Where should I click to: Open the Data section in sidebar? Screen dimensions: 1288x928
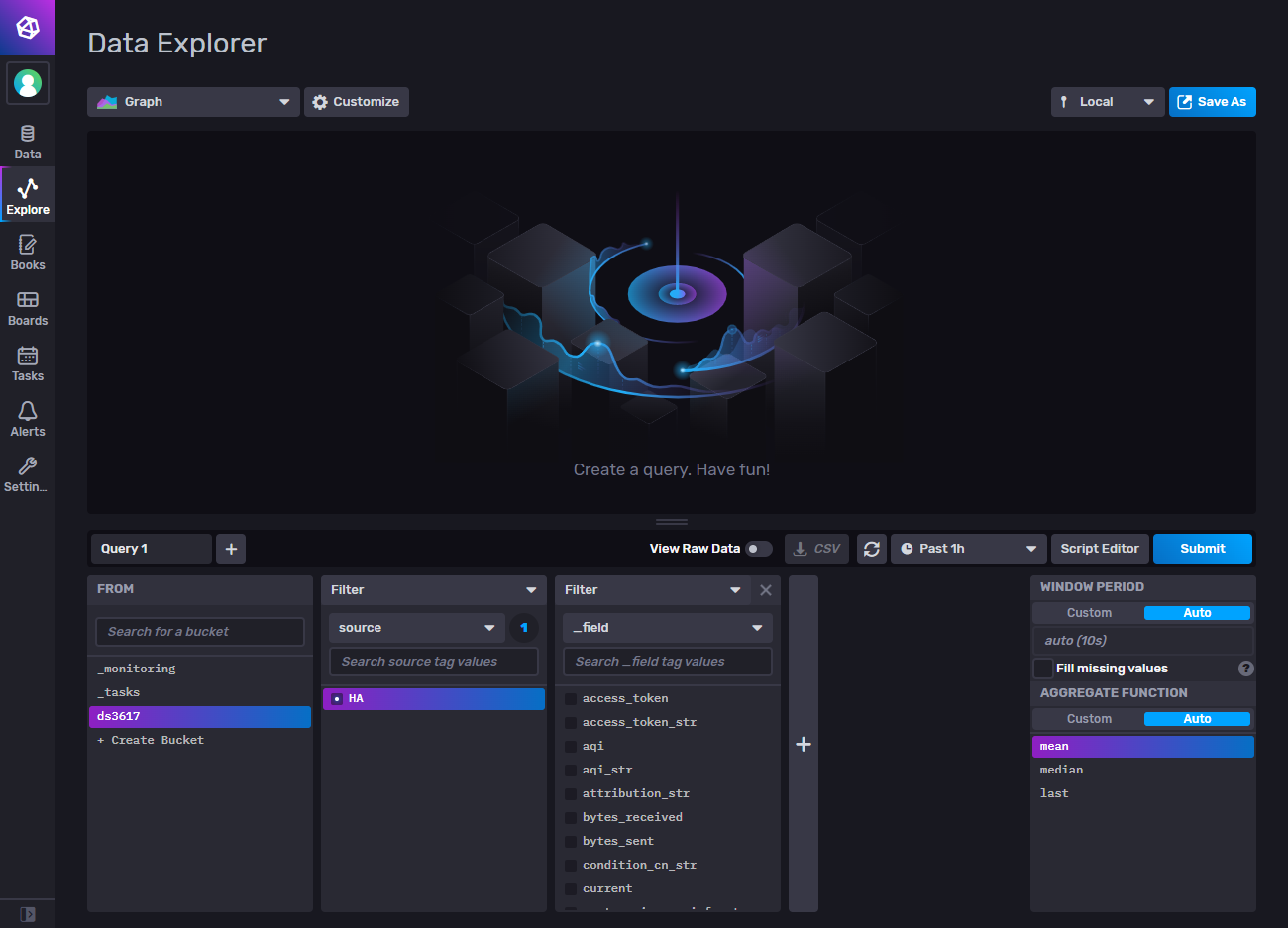(x=28, y=142)
